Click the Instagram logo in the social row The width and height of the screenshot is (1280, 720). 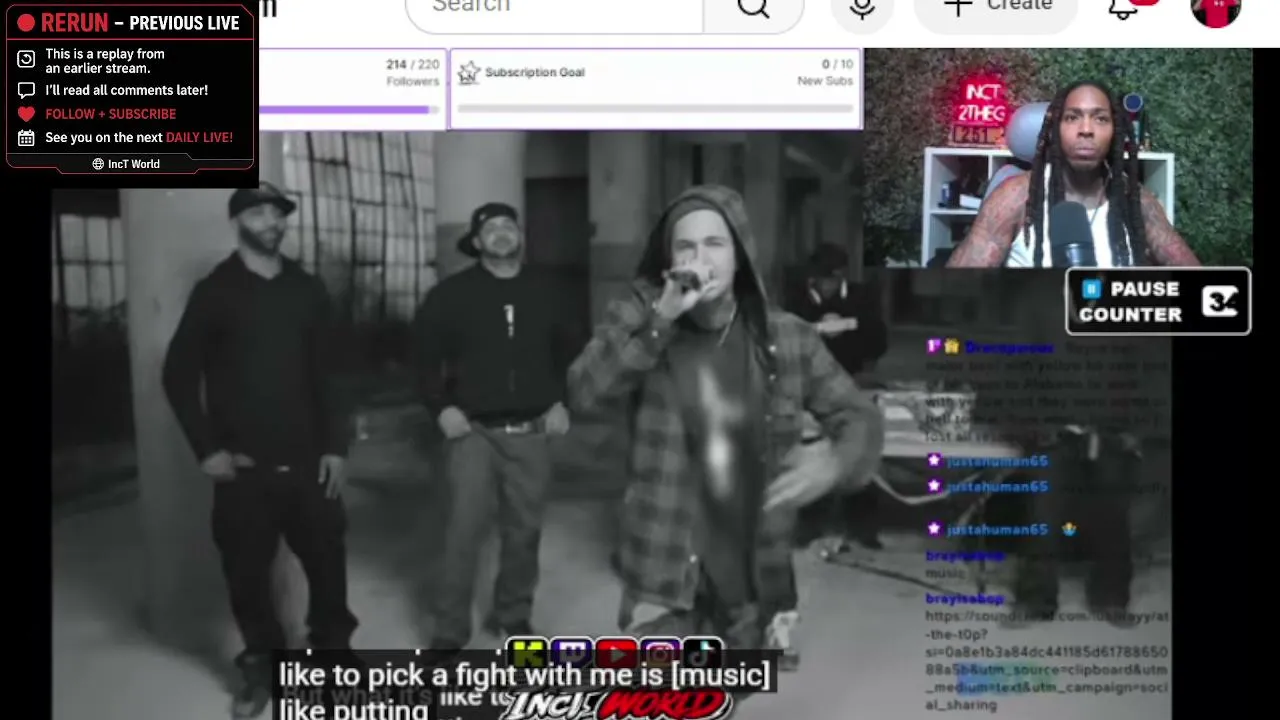tap(660, 655)
